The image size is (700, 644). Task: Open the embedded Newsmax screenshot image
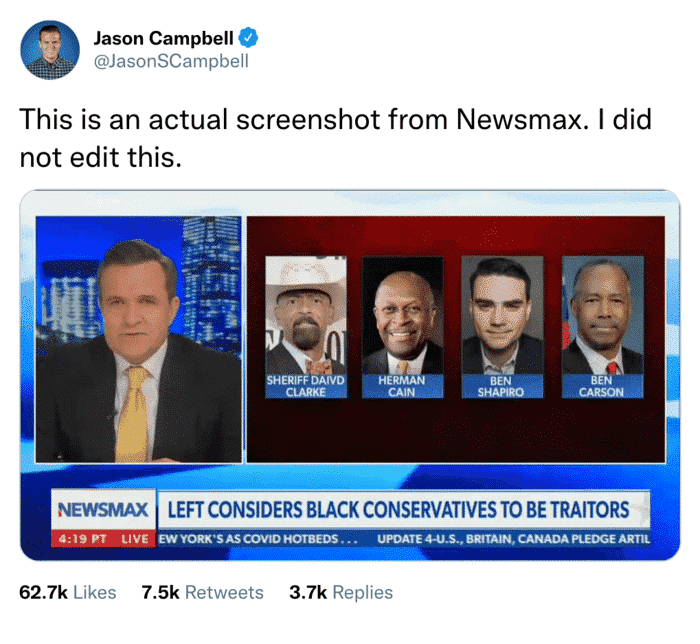350,375
